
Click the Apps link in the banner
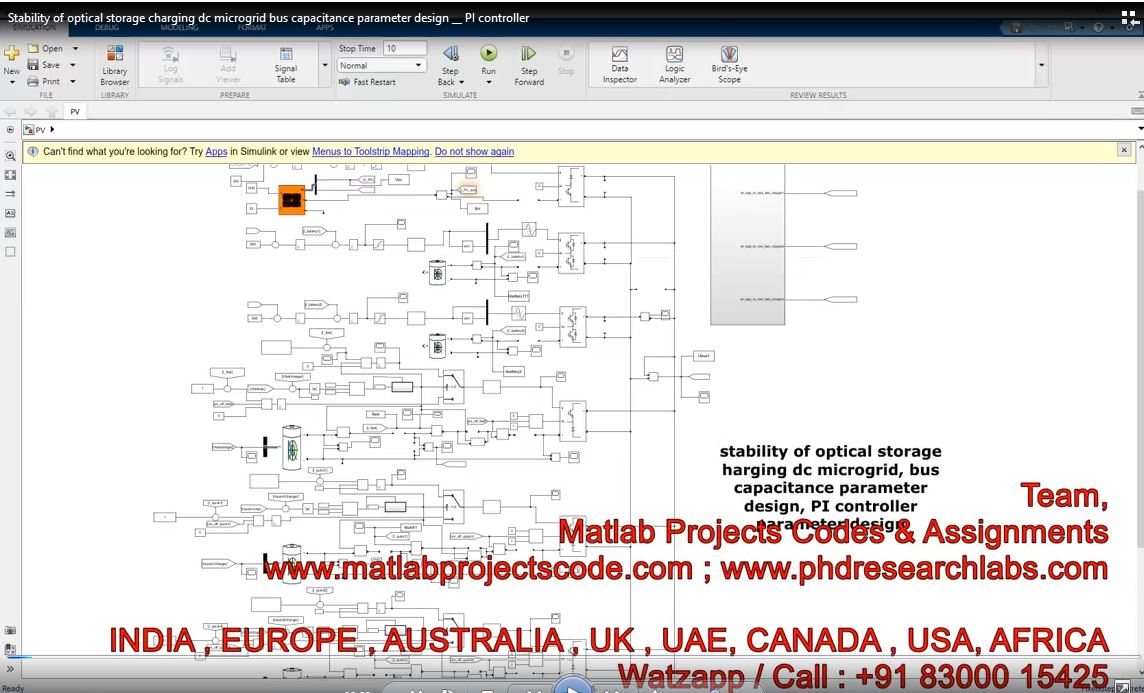216,152
